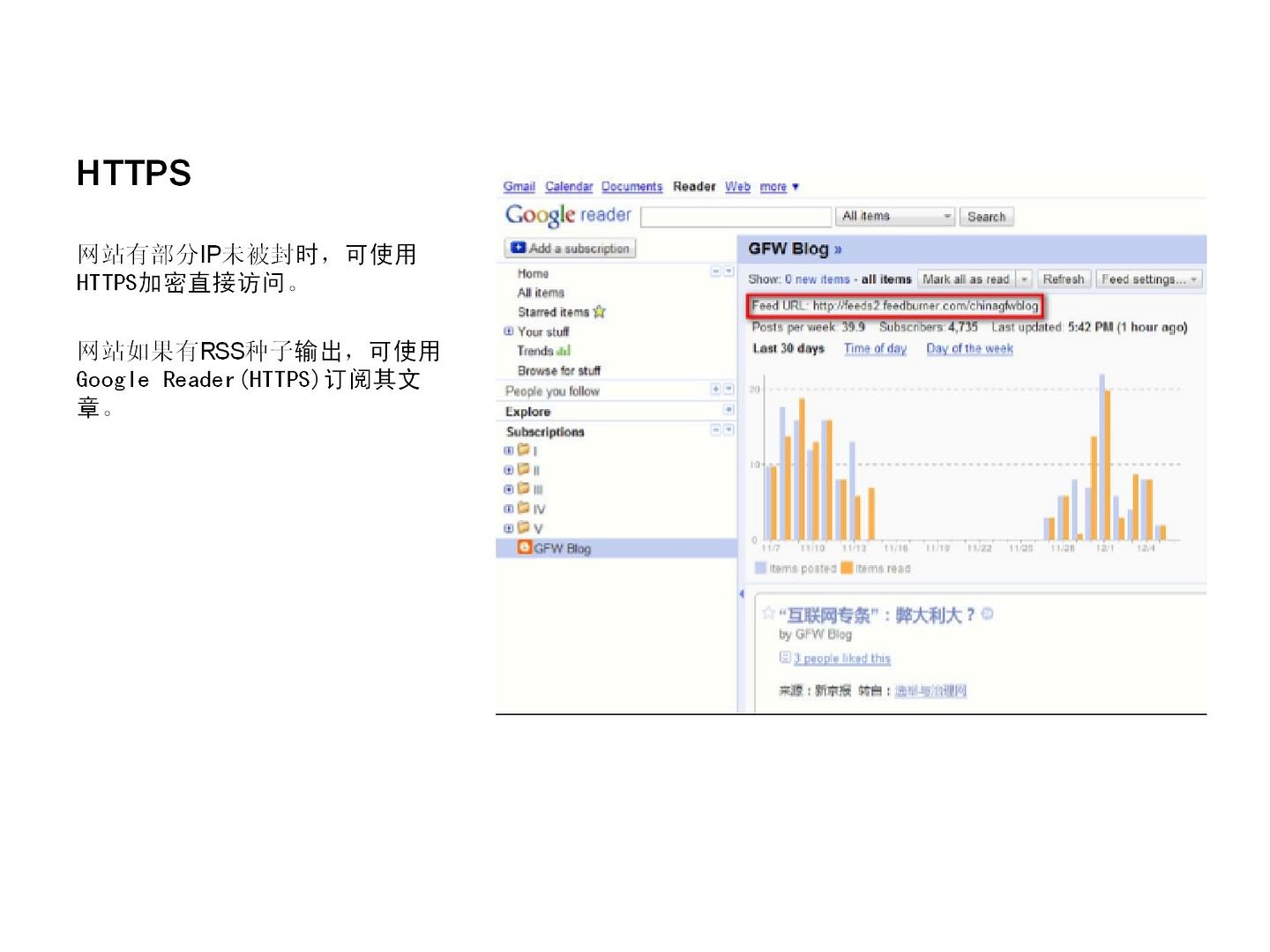Click the Google Reader logo

pyautogui.click(x=568, y=215)
